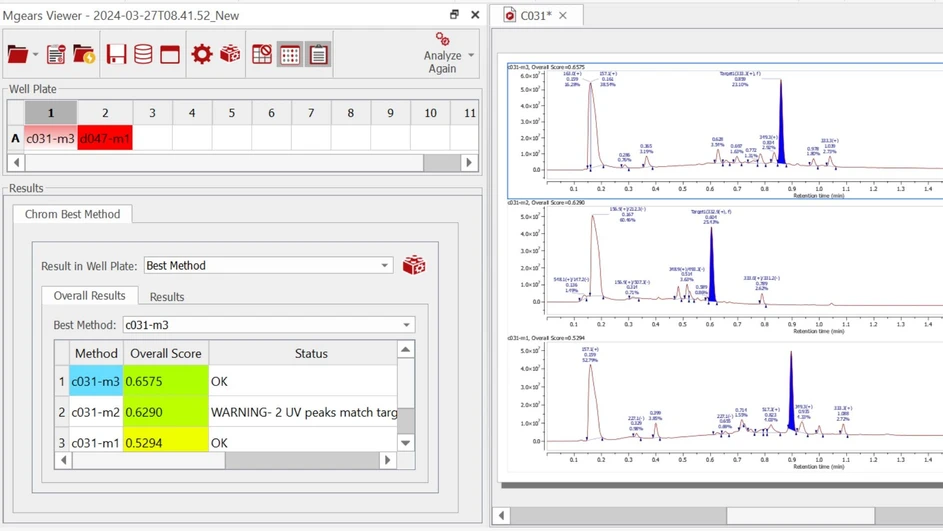Close the C031* document tab
943x531 pixels.
[563, 16]
